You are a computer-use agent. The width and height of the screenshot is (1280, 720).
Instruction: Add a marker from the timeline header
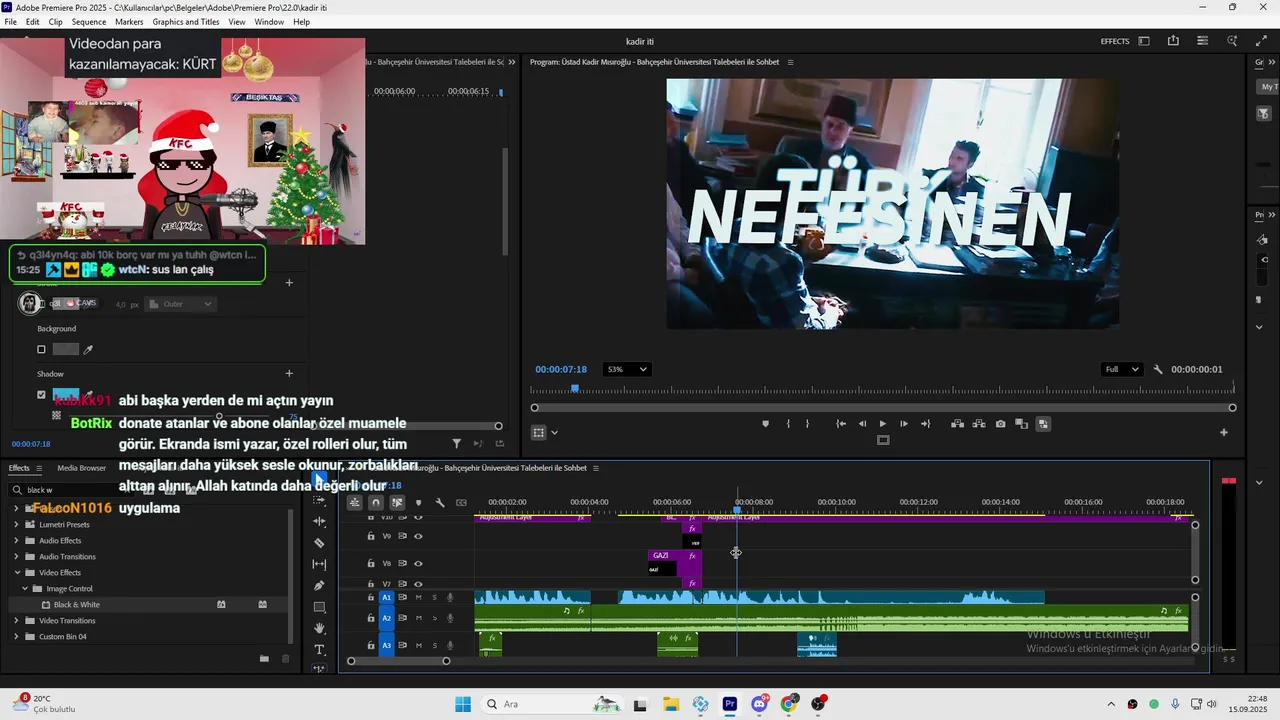[x=418, y=503]
